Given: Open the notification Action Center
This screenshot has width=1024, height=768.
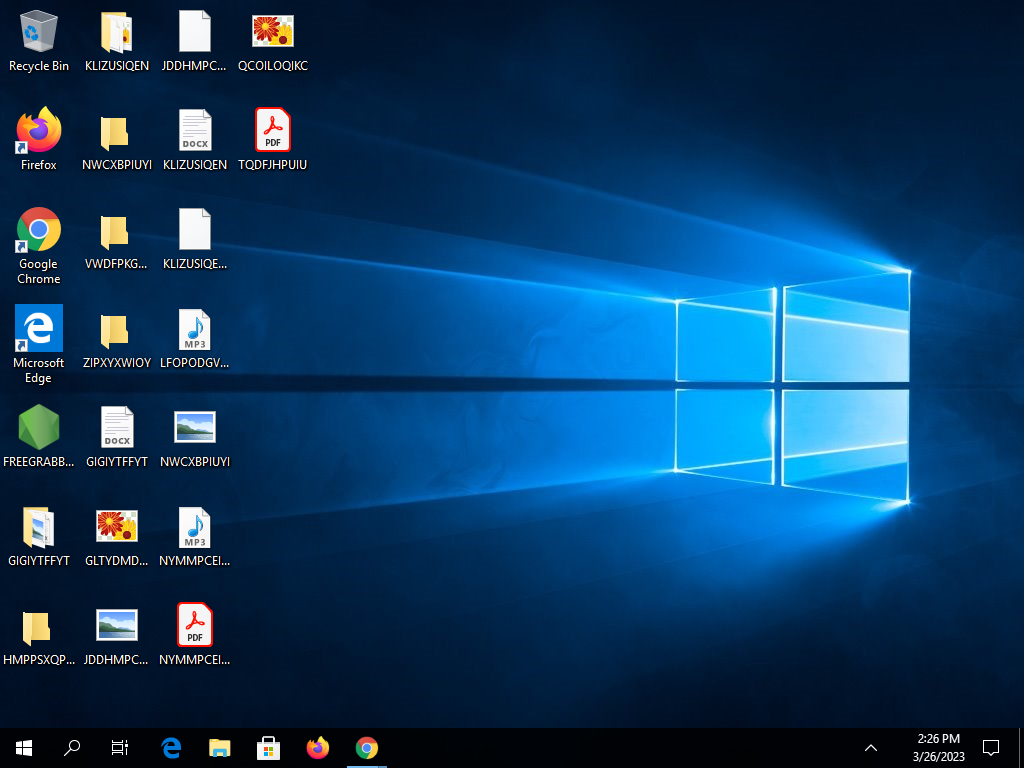Looking at the screenshot, I should coord(991,747).
